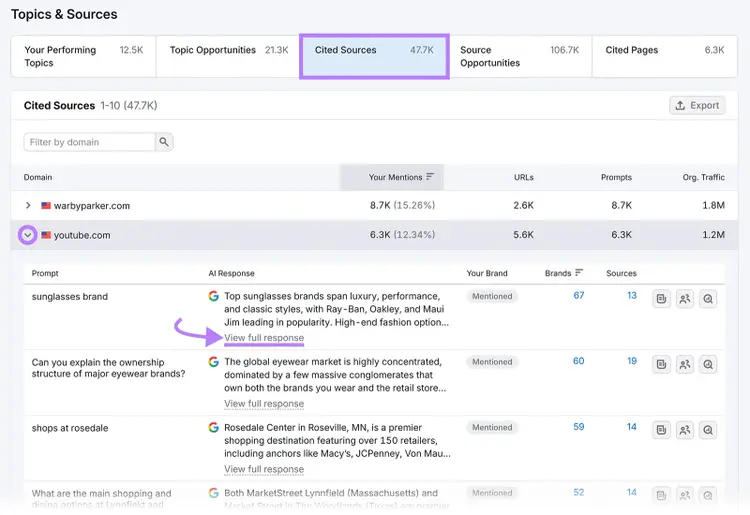Image resolution: width=750 pixels, height=515 pixels.
Task: Open brands count 59 for shops at rosedale
Action: (x=579, y=427)
